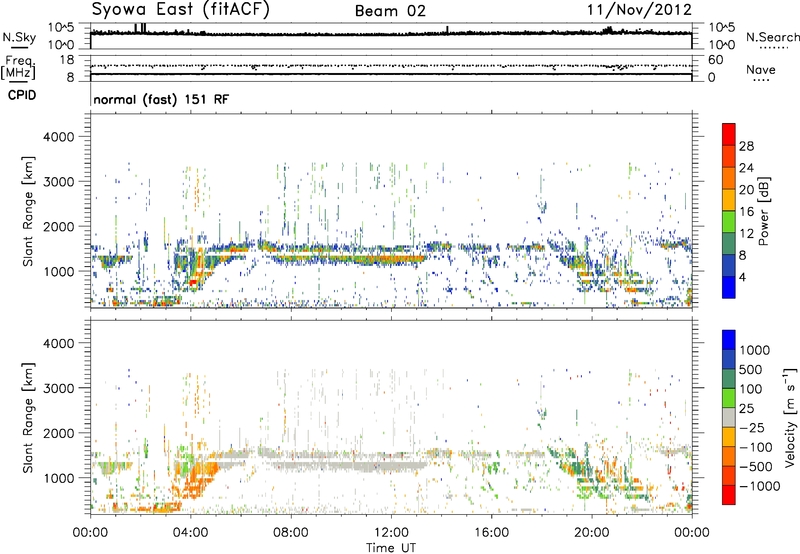
Task: Click the '4' tick on power color bar
Action: point(742,277)
